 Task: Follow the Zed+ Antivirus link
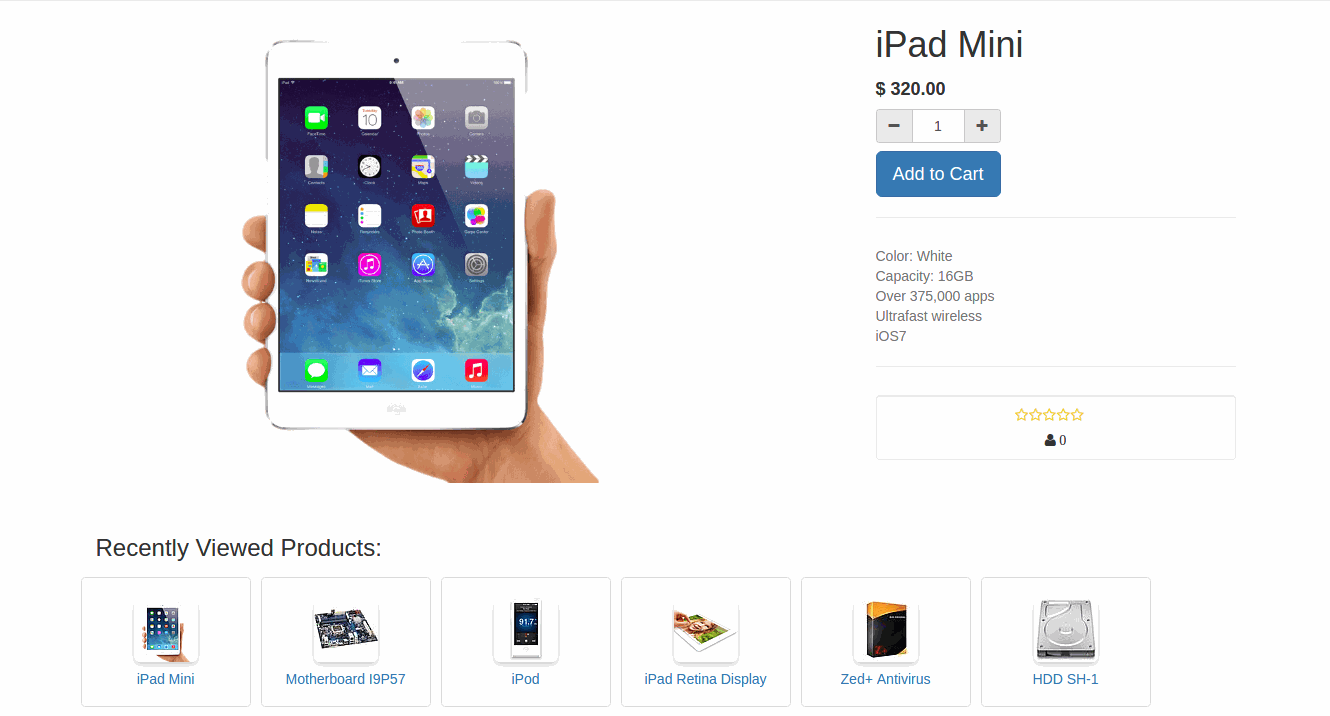886,679
